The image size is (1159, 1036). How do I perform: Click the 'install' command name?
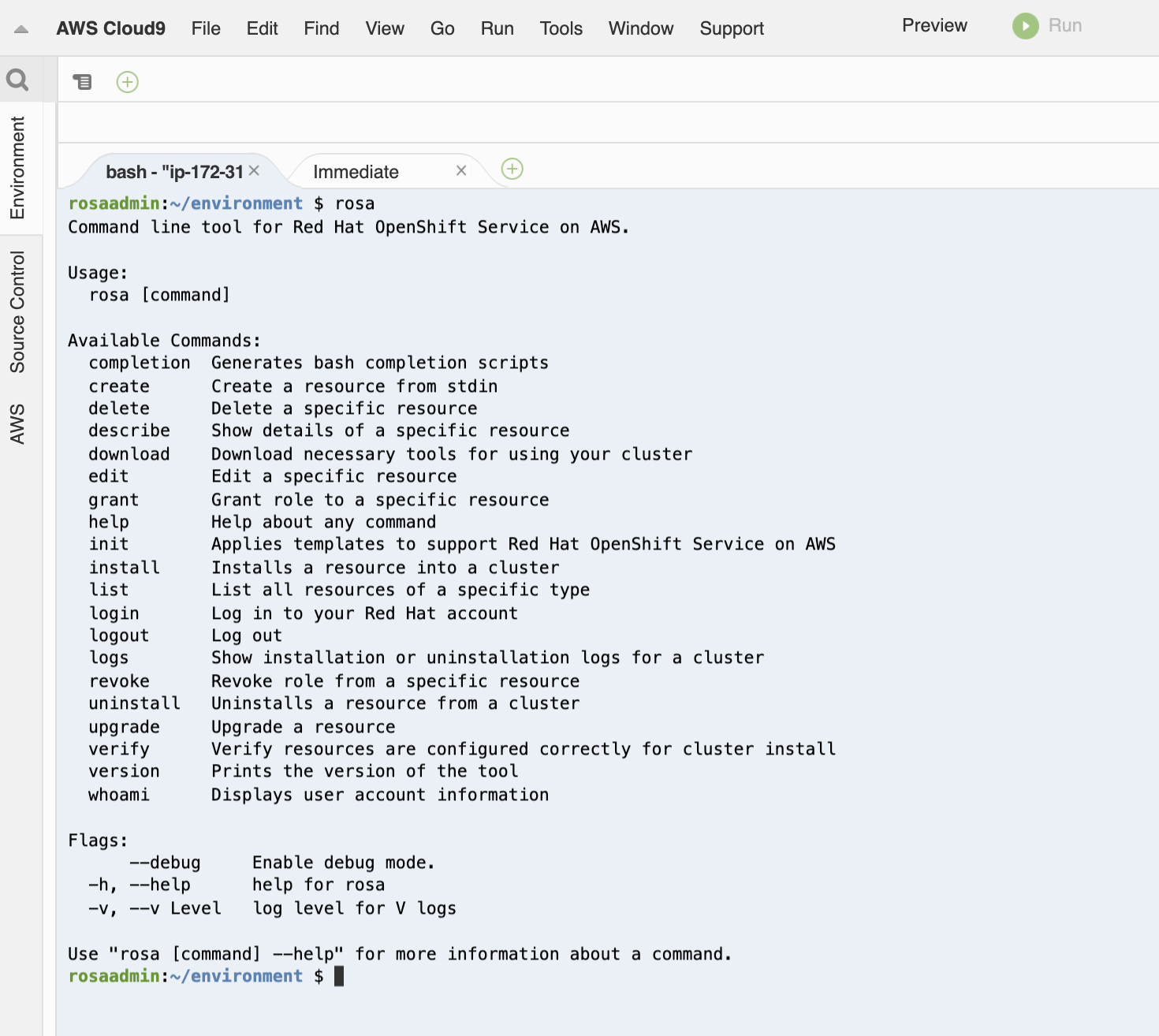point(125,568)
